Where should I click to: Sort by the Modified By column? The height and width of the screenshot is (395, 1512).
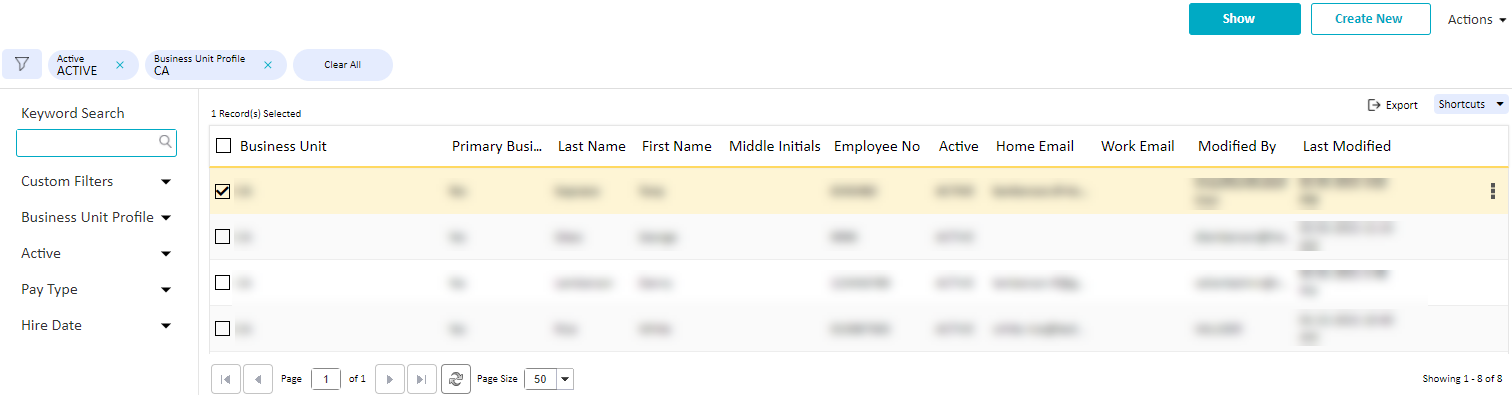coord(1237,146)
